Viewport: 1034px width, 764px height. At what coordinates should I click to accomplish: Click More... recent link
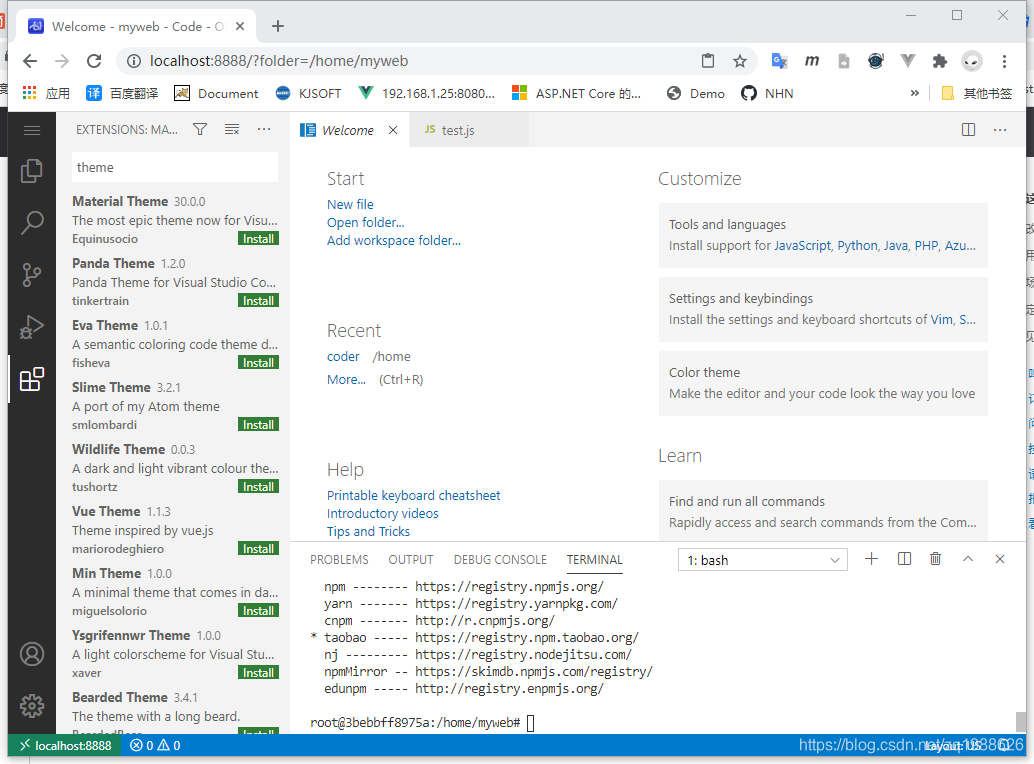(x=346, y=379)
